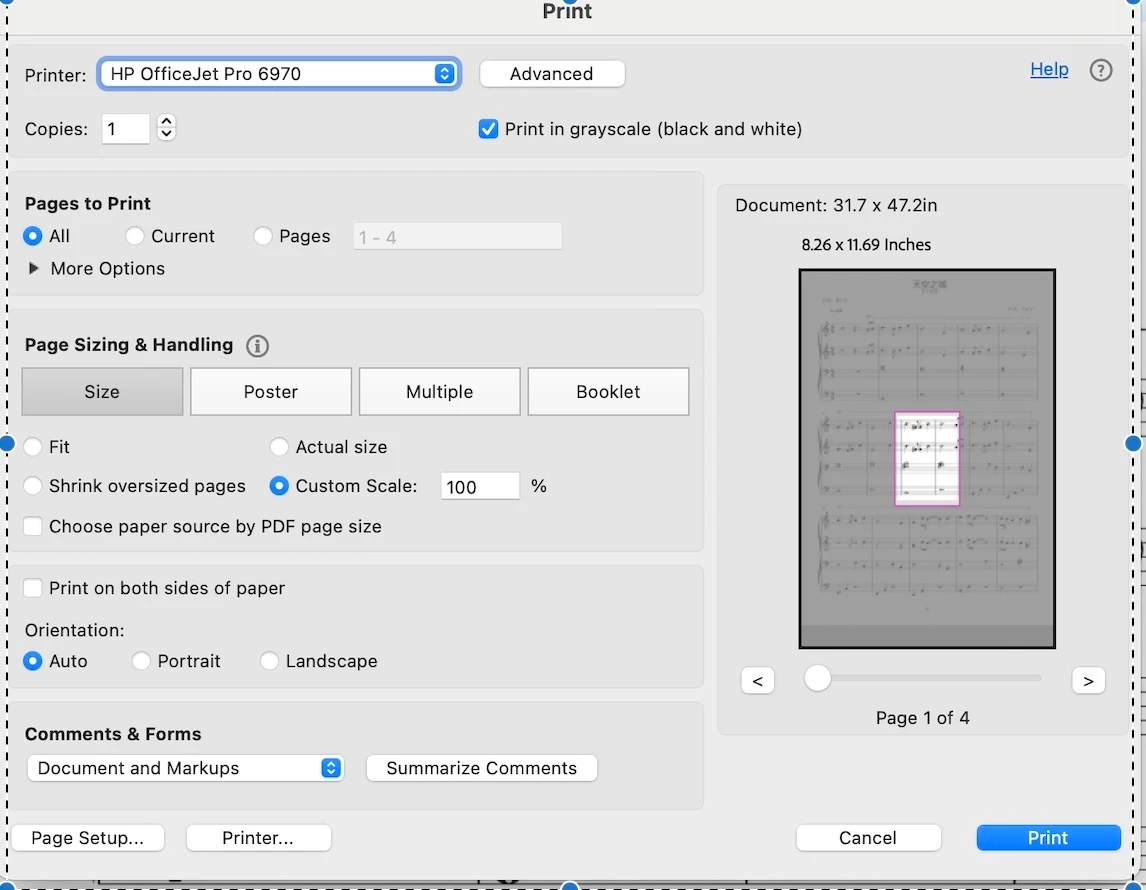
Task: Open the Printer selection dropdown
Action: tap(279, 74)
